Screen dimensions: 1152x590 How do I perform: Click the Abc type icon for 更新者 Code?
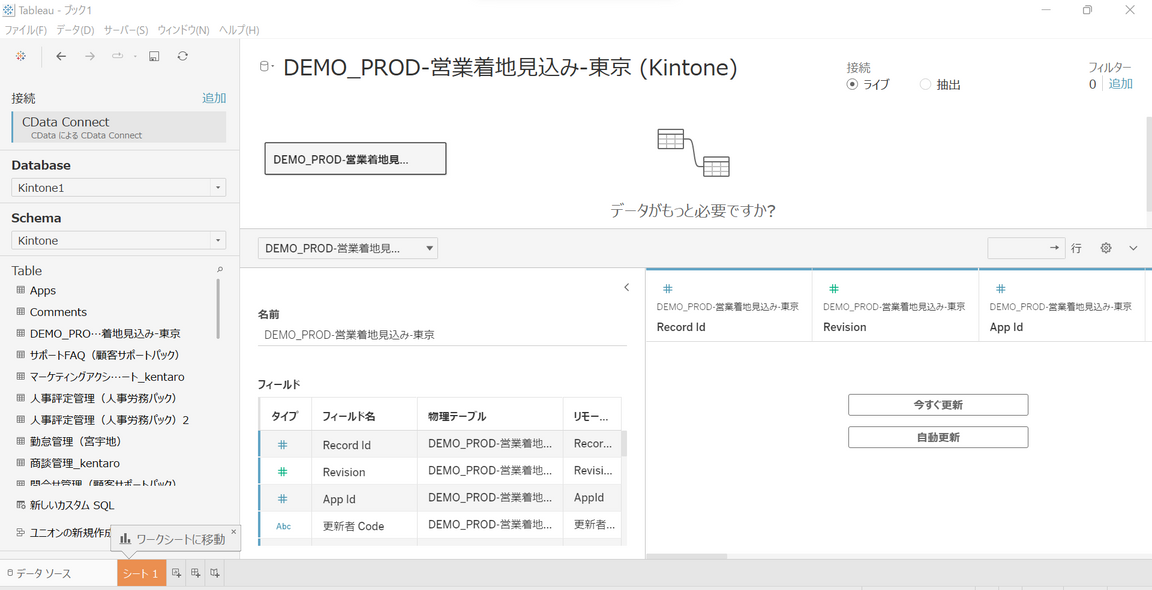(x=284, y=526)
